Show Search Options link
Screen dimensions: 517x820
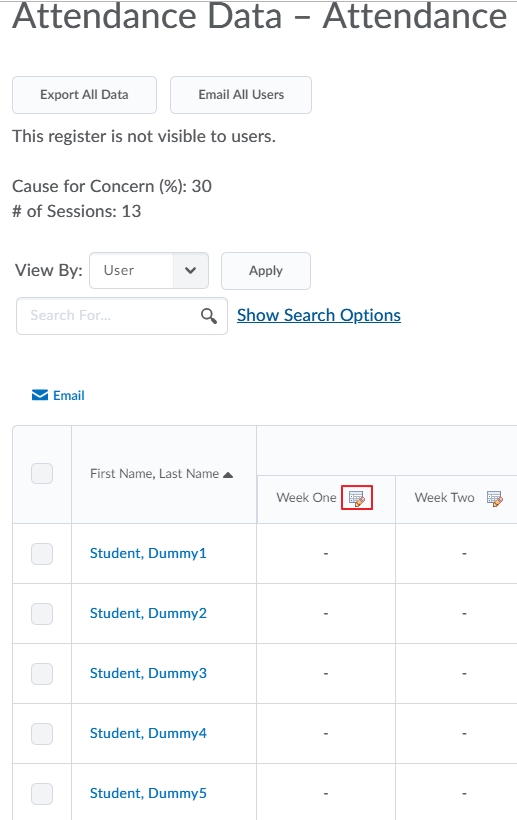319,315
